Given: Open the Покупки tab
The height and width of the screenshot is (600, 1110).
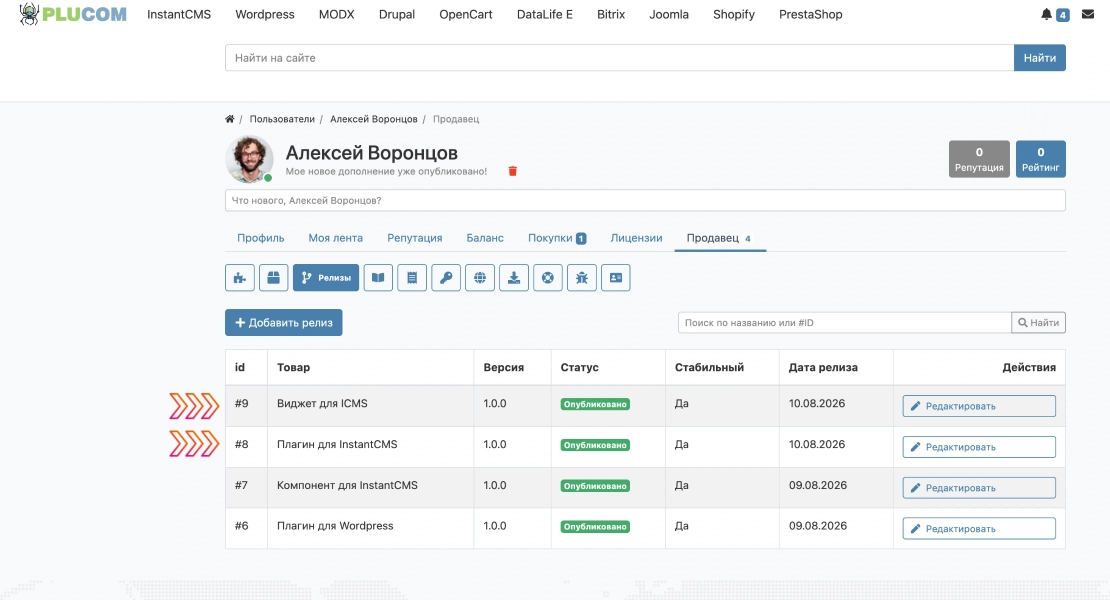Looking at the screenshot, I should point(557,238).
